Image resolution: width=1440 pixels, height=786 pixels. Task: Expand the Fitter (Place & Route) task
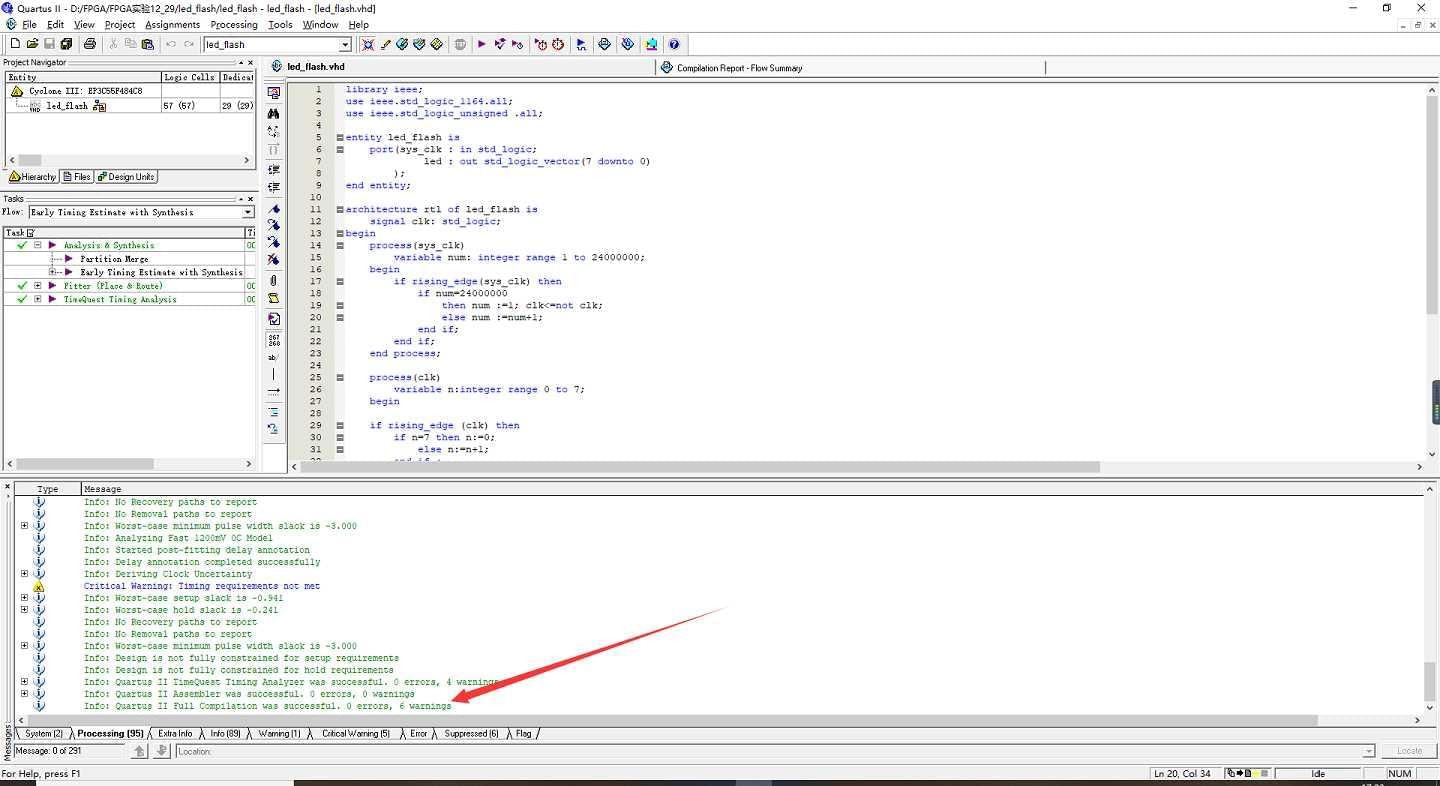(x=38, y=286)
